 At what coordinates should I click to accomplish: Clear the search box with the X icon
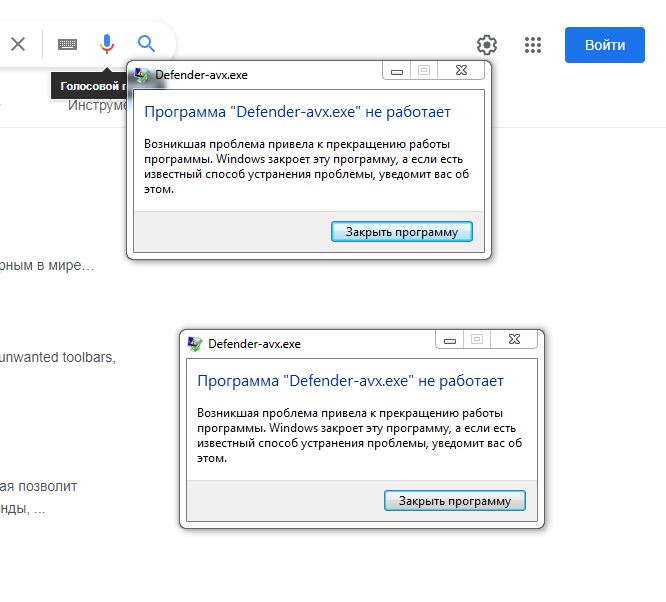(18, 44)
